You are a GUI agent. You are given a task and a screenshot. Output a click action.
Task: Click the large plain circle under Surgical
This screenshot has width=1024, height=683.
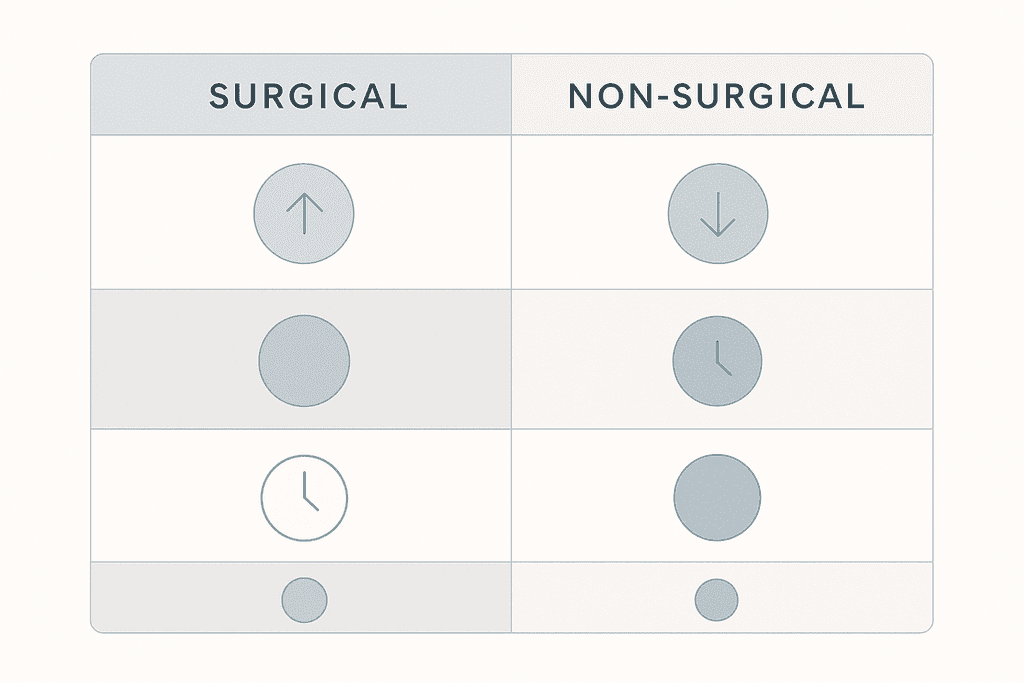pos(304,360)
